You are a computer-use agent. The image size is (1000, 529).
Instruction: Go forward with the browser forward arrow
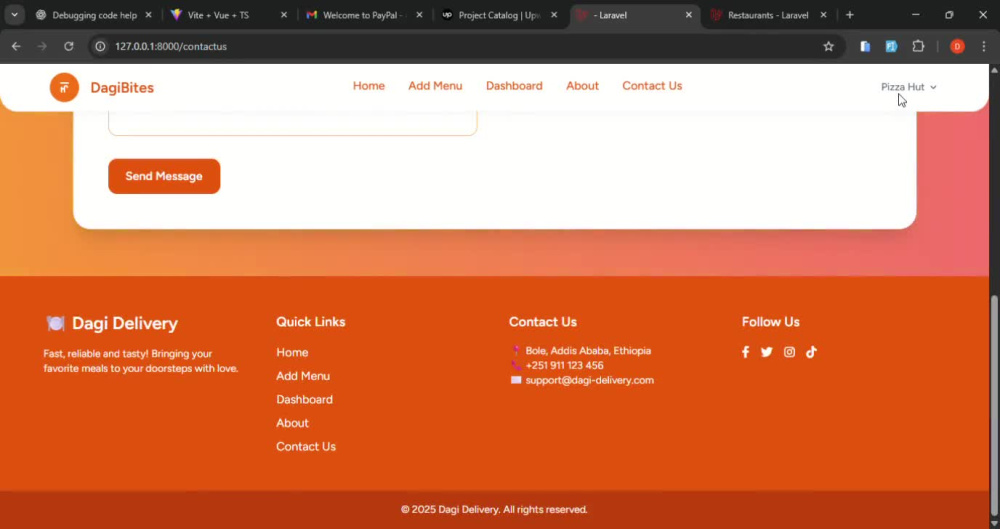[42, 46]
